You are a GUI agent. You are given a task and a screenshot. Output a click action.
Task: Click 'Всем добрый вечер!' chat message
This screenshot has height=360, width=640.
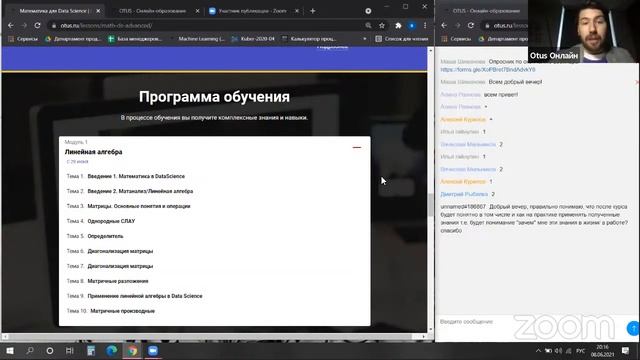[515, 82]
